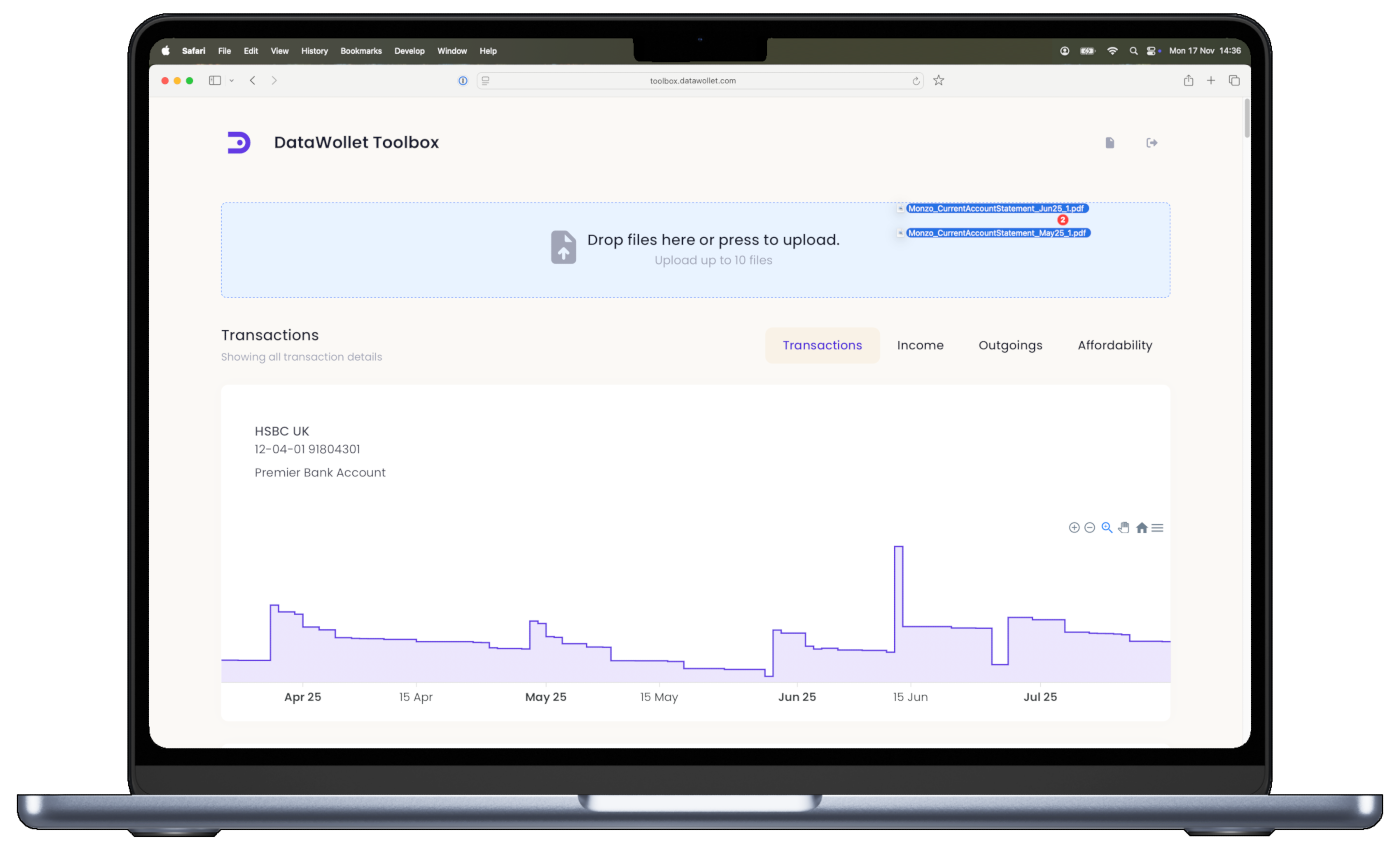Open the Safari application menu

[192, 51]
